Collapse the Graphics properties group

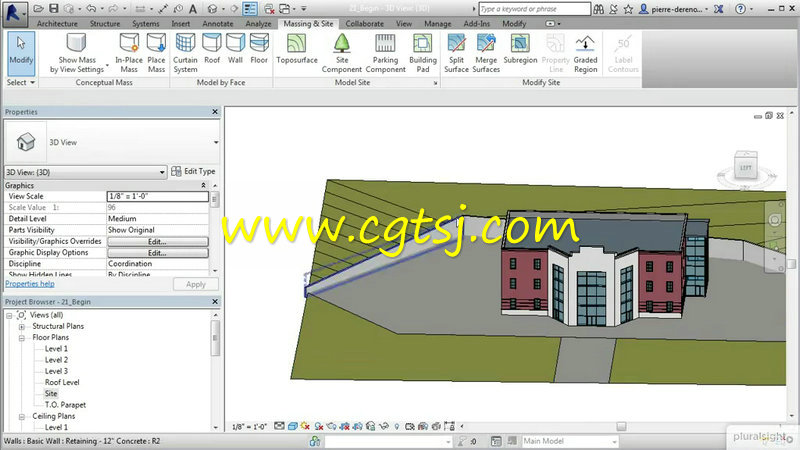204,186
